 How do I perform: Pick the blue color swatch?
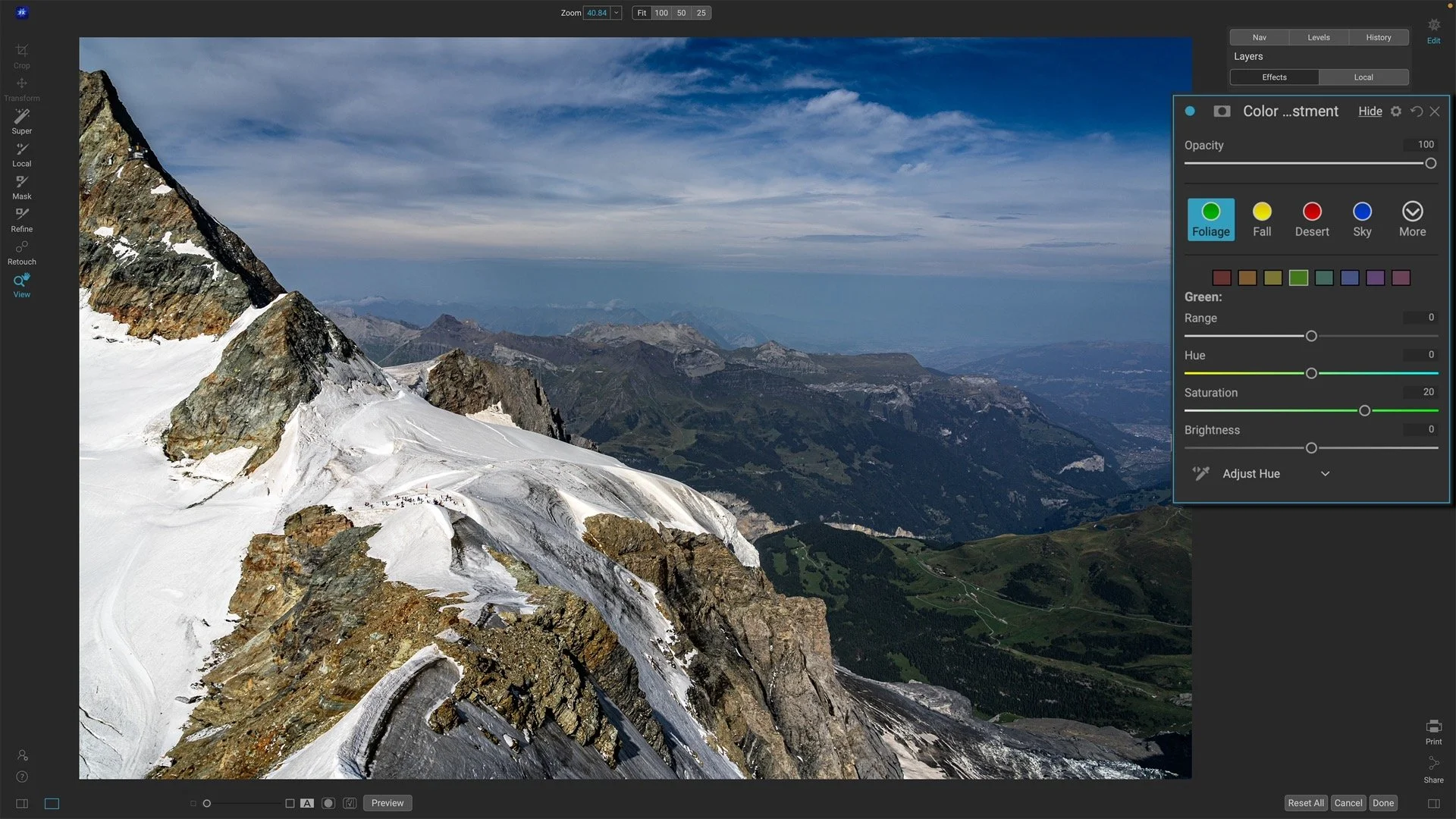[1349, 278]
